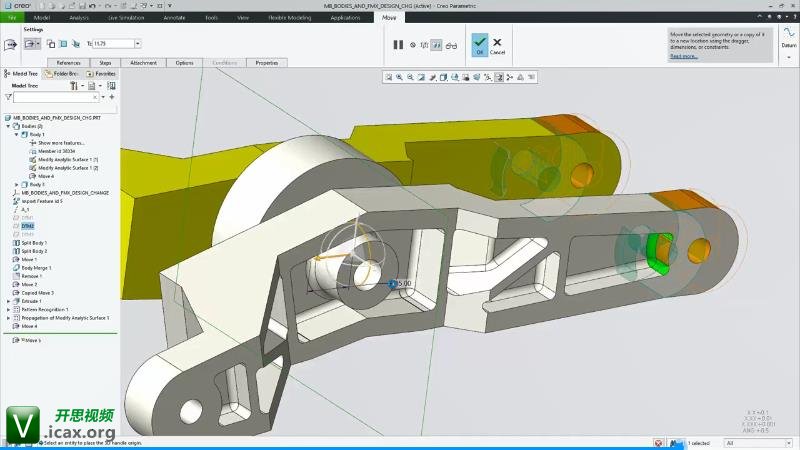Click the green OK checkmark button
Screen dimensions: 800x450
click(480, 44)
